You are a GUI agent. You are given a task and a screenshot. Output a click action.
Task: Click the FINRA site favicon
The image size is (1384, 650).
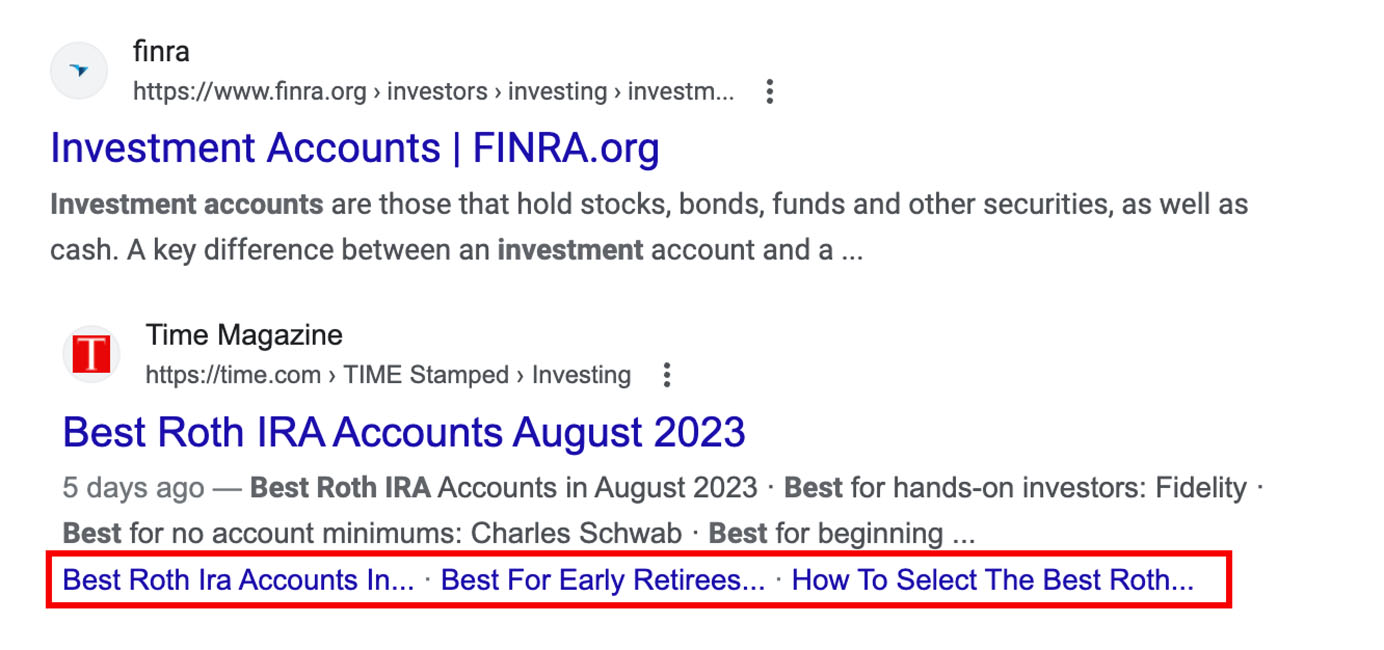pyautogui.click(x=78, y=70)
